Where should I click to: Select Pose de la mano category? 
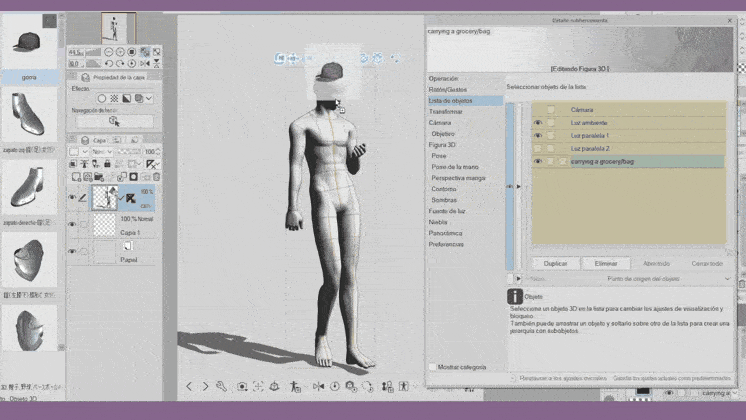[455, 167]
